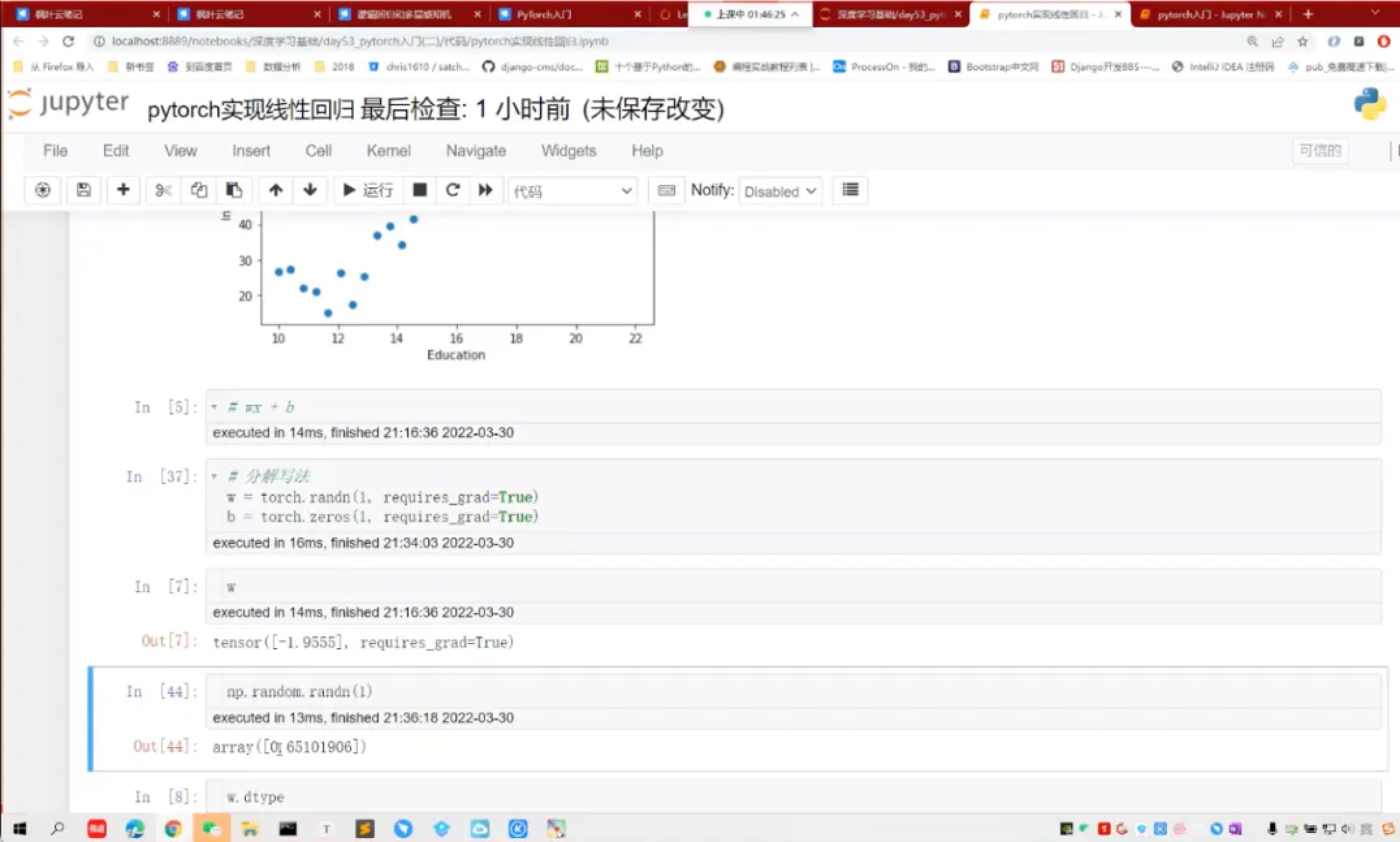
Task: Click the save notebook icon
Action: click(x=83, y=190)
